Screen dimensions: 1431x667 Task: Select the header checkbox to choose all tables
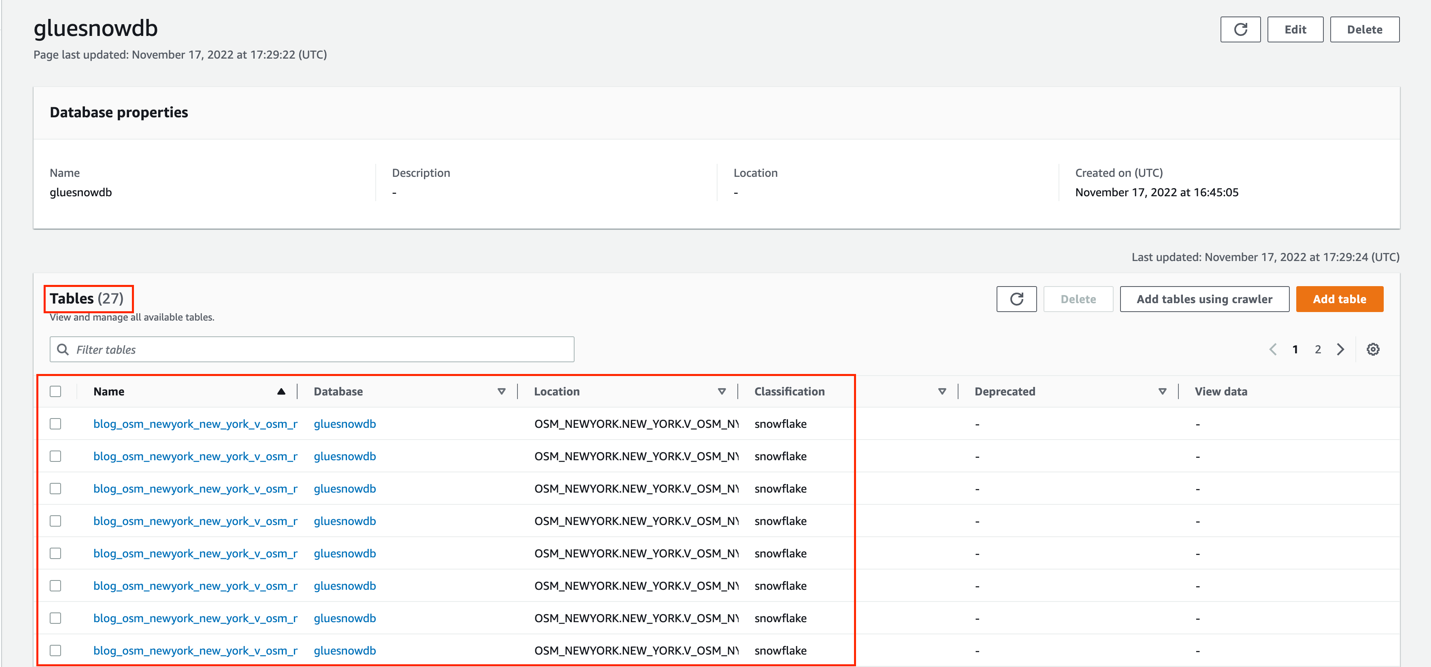tap(56, 391)
